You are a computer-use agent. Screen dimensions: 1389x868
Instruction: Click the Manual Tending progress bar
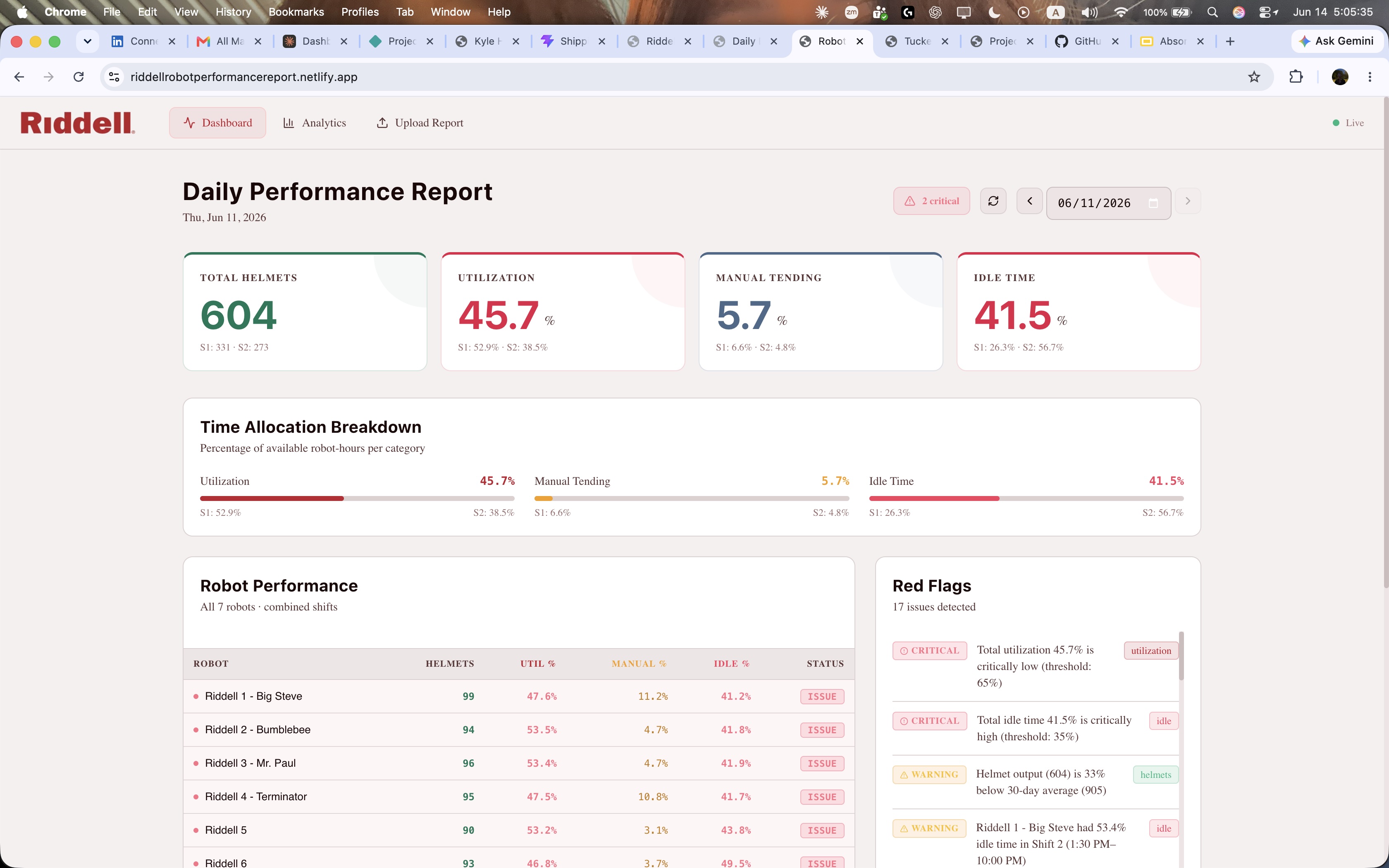692,498
